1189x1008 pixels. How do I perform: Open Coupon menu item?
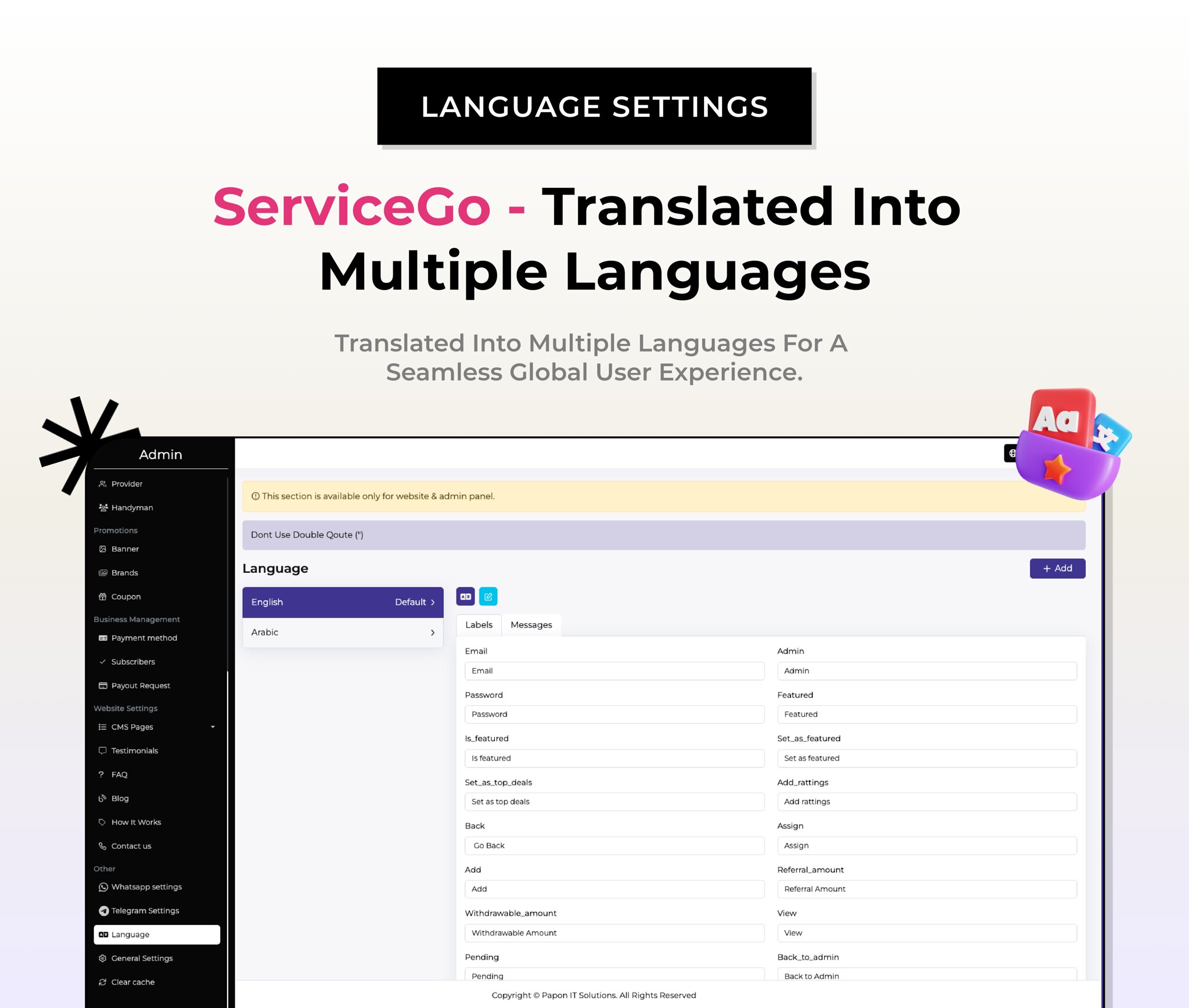click(x=157, y=597)
